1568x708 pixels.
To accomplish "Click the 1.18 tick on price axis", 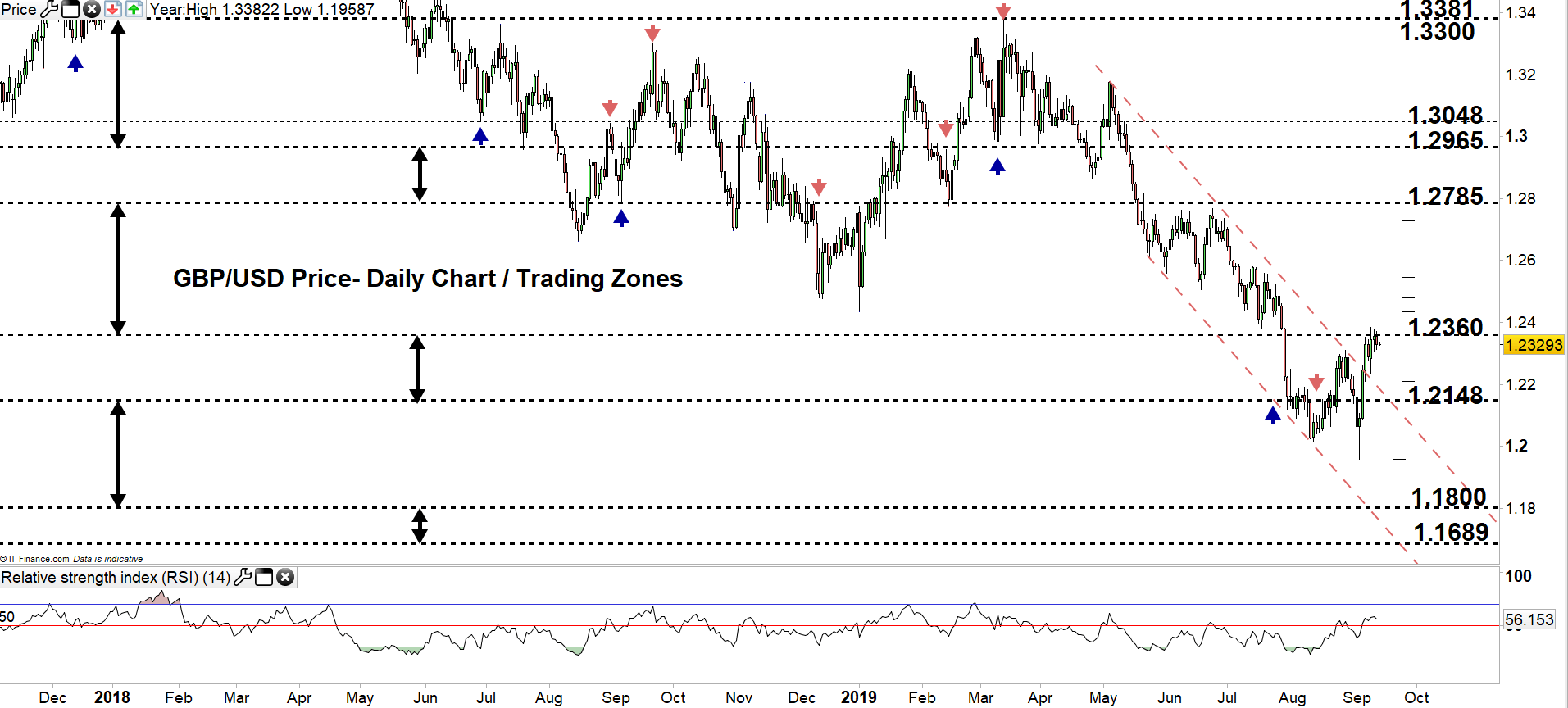I will click(1520, 508).
